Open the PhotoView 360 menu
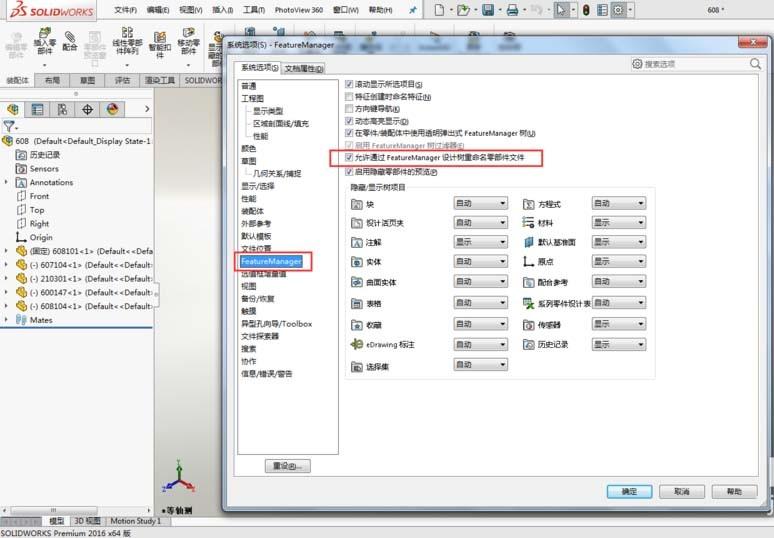Screen dimensions: 774x538 coord(299,10)
